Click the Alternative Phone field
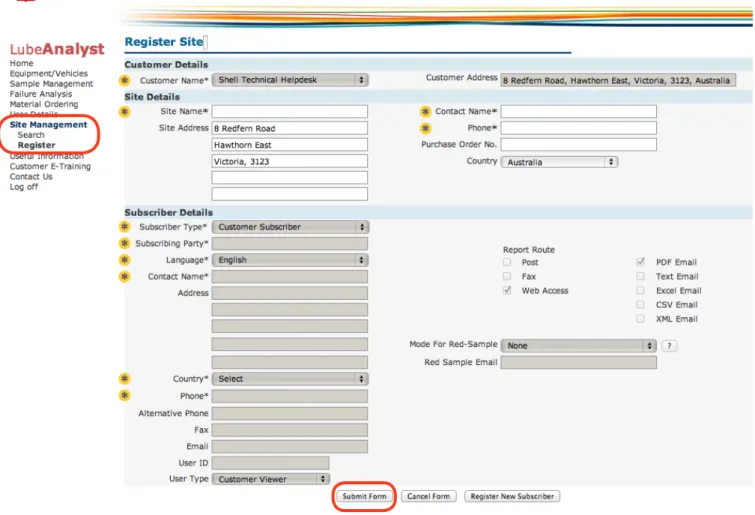Screen dimensions: 755x515 [290, 413]
